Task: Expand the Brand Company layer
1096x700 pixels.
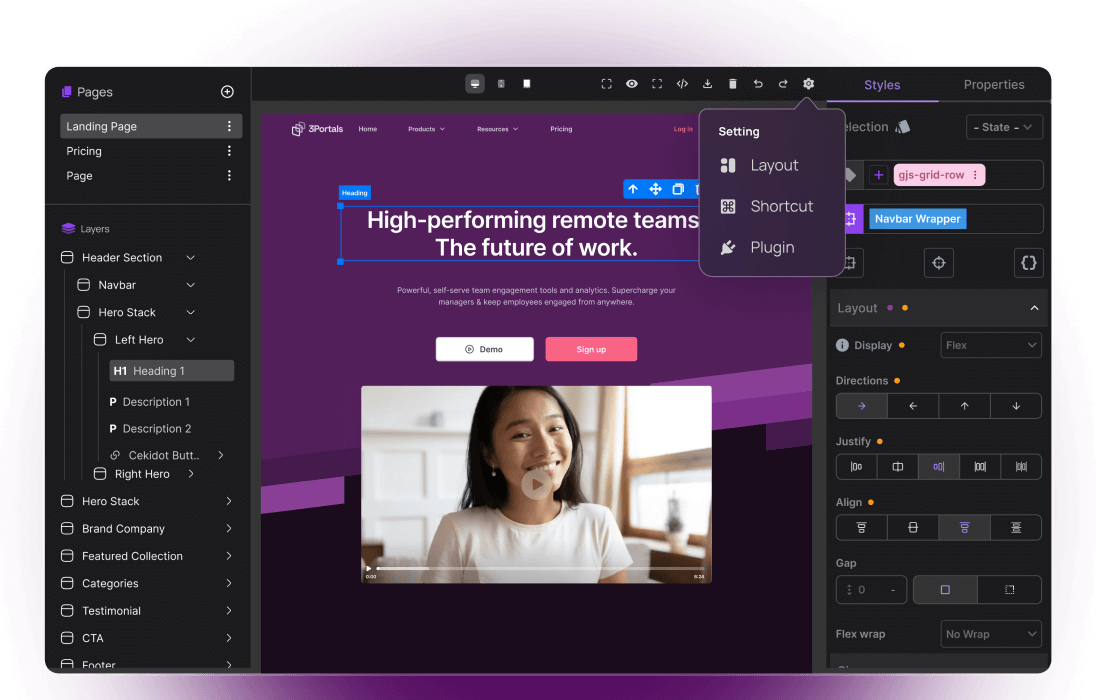Action: tap(229, 529)
